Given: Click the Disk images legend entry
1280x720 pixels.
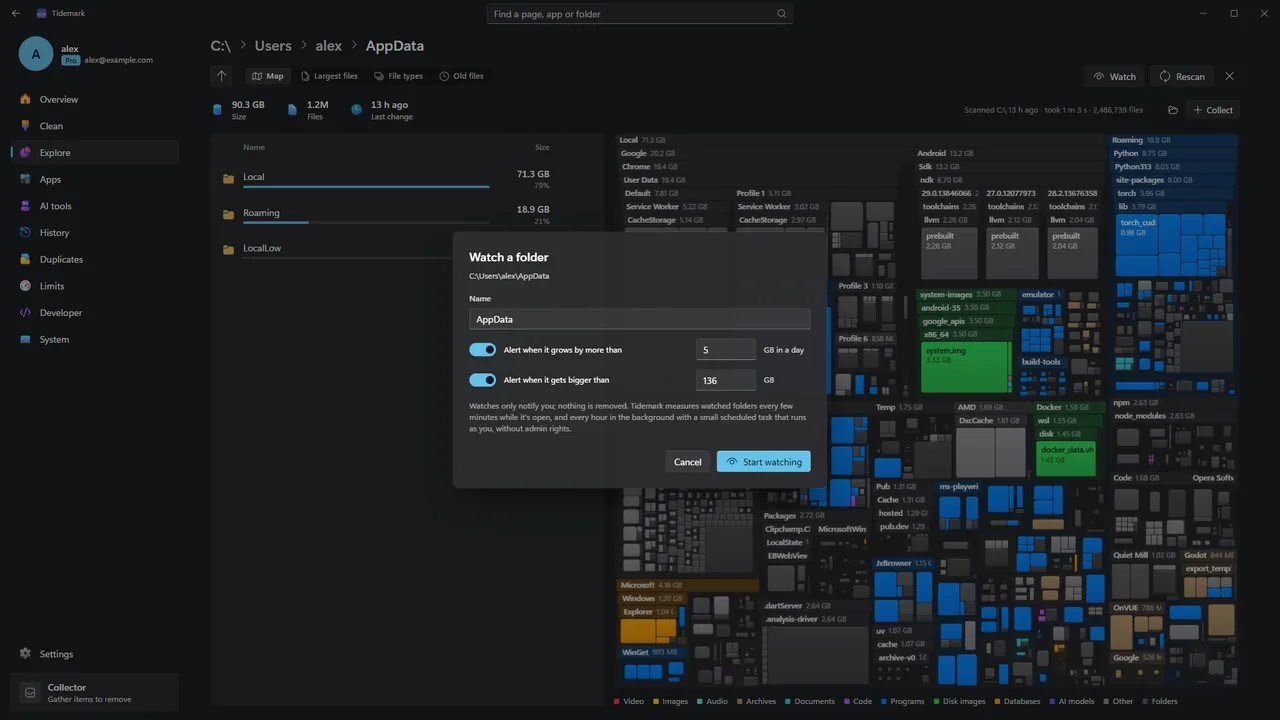Looking at the screenshot, I should (x=959, y=701).
